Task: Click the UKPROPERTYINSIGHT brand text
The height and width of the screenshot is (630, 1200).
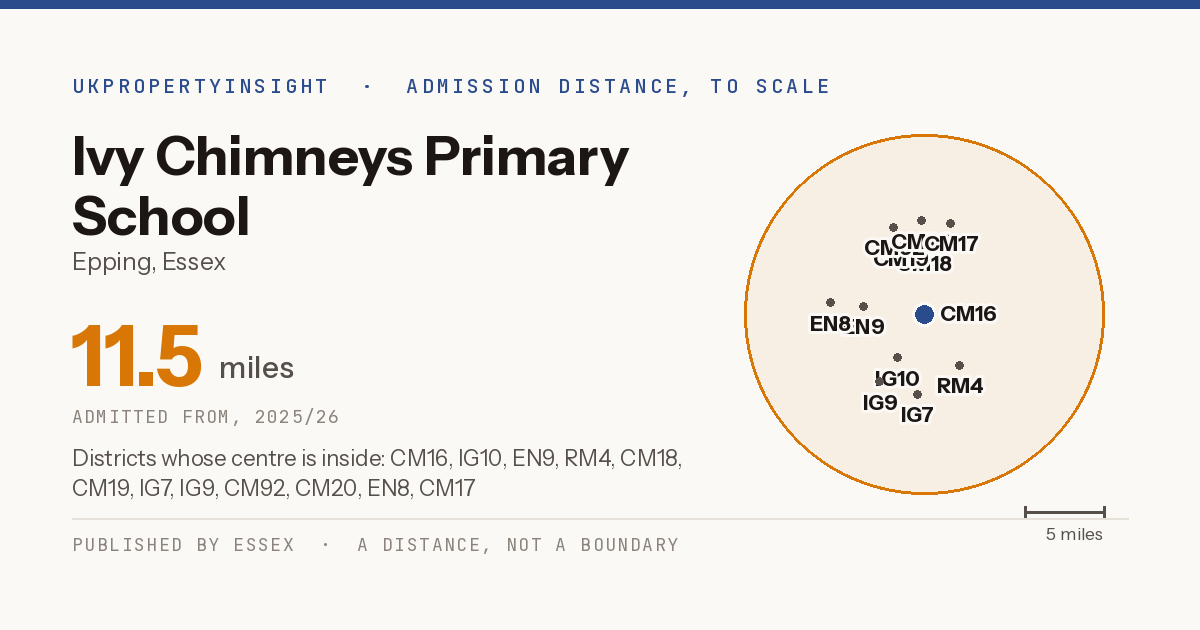Action: pos(200,86)
